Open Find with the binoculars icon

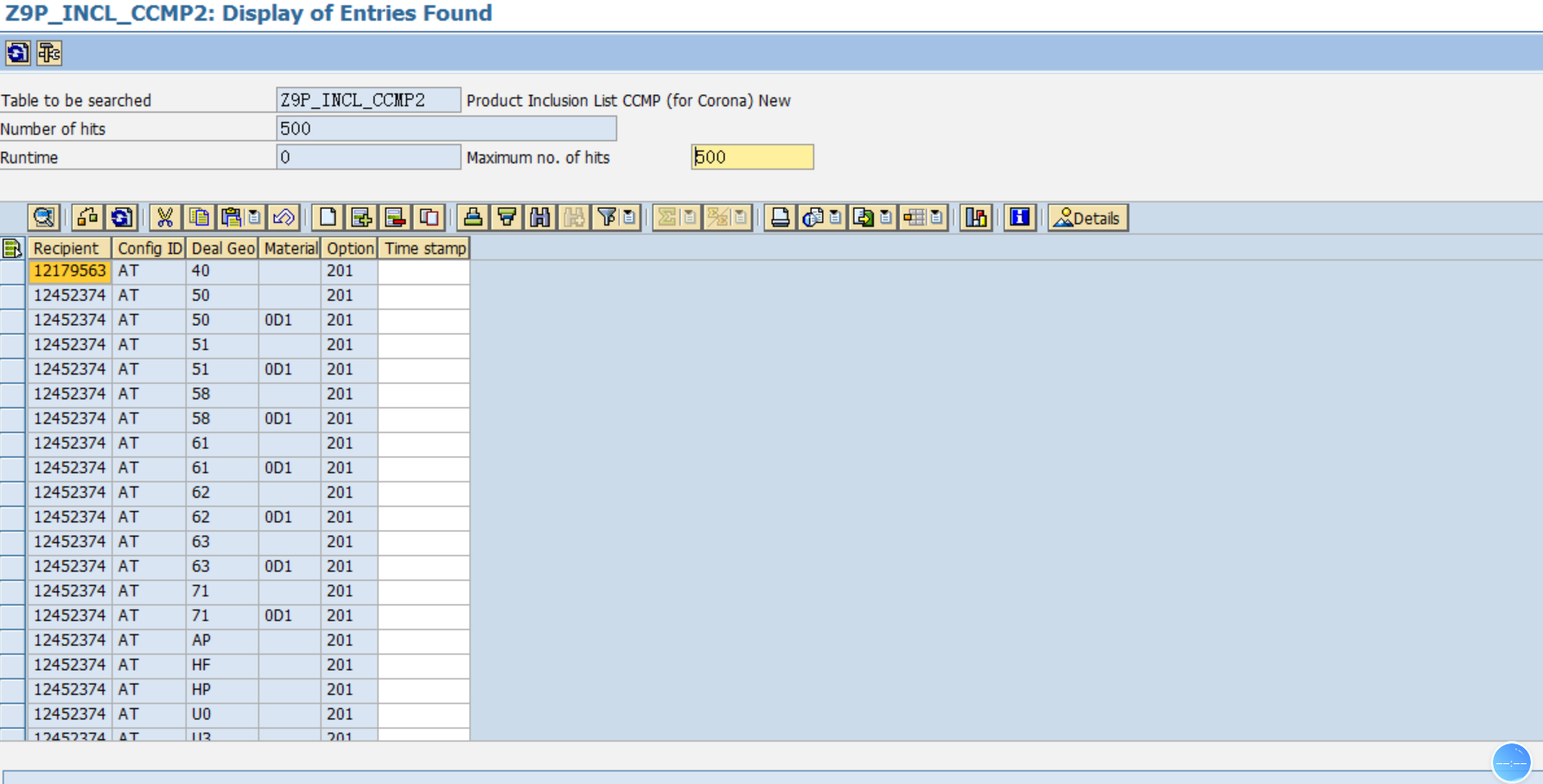click(540, 218)
